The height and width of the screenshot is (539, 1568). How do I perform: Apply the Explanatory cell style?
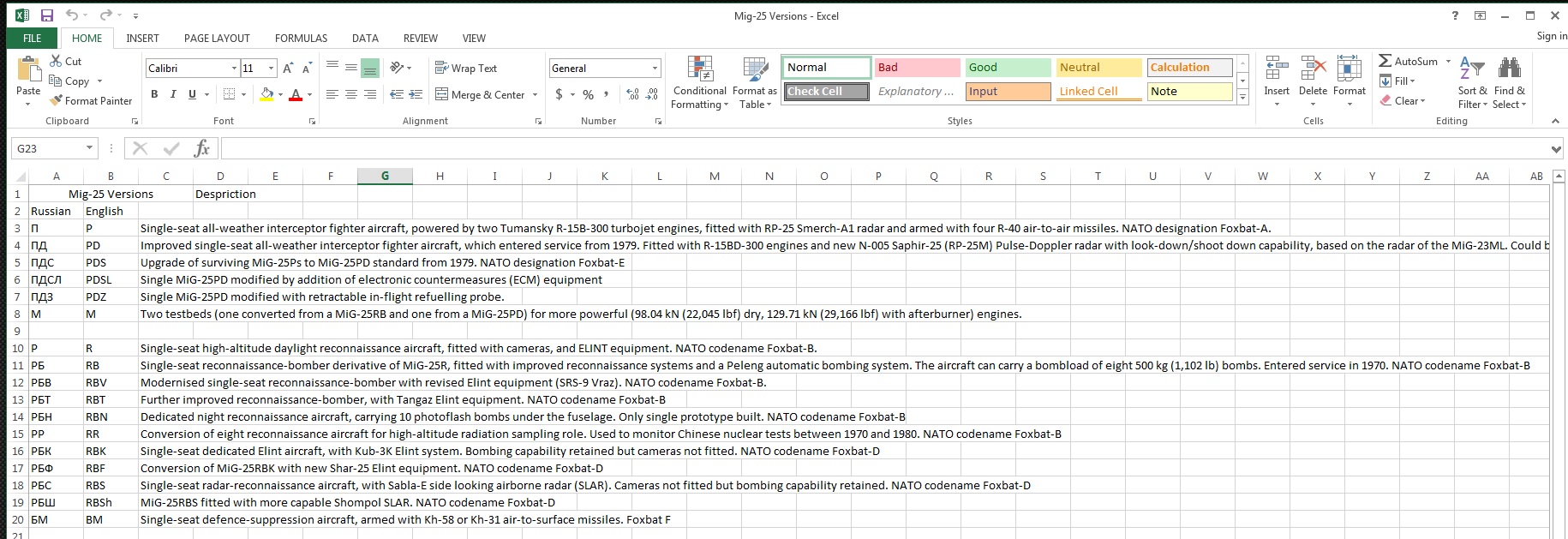click(x=917, y=92)
